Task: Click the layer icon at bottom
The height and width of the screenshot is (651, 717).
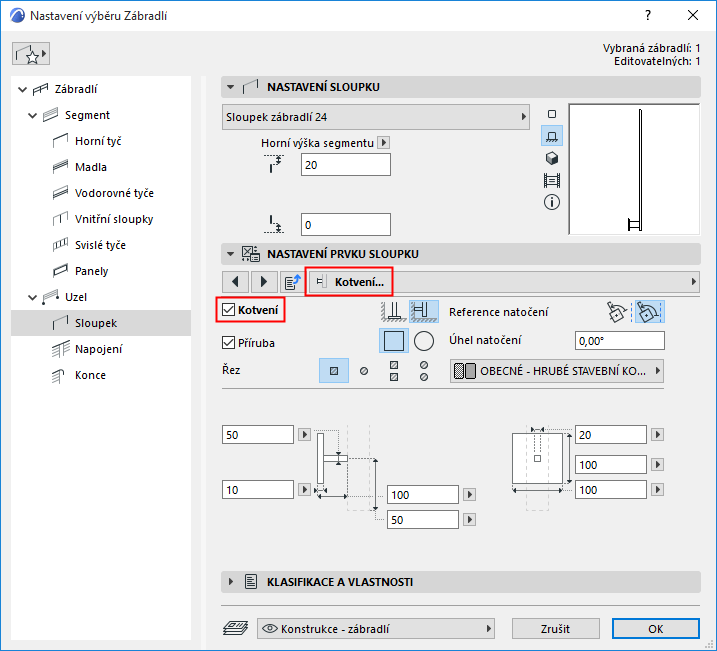Action: tap(235, 628)
